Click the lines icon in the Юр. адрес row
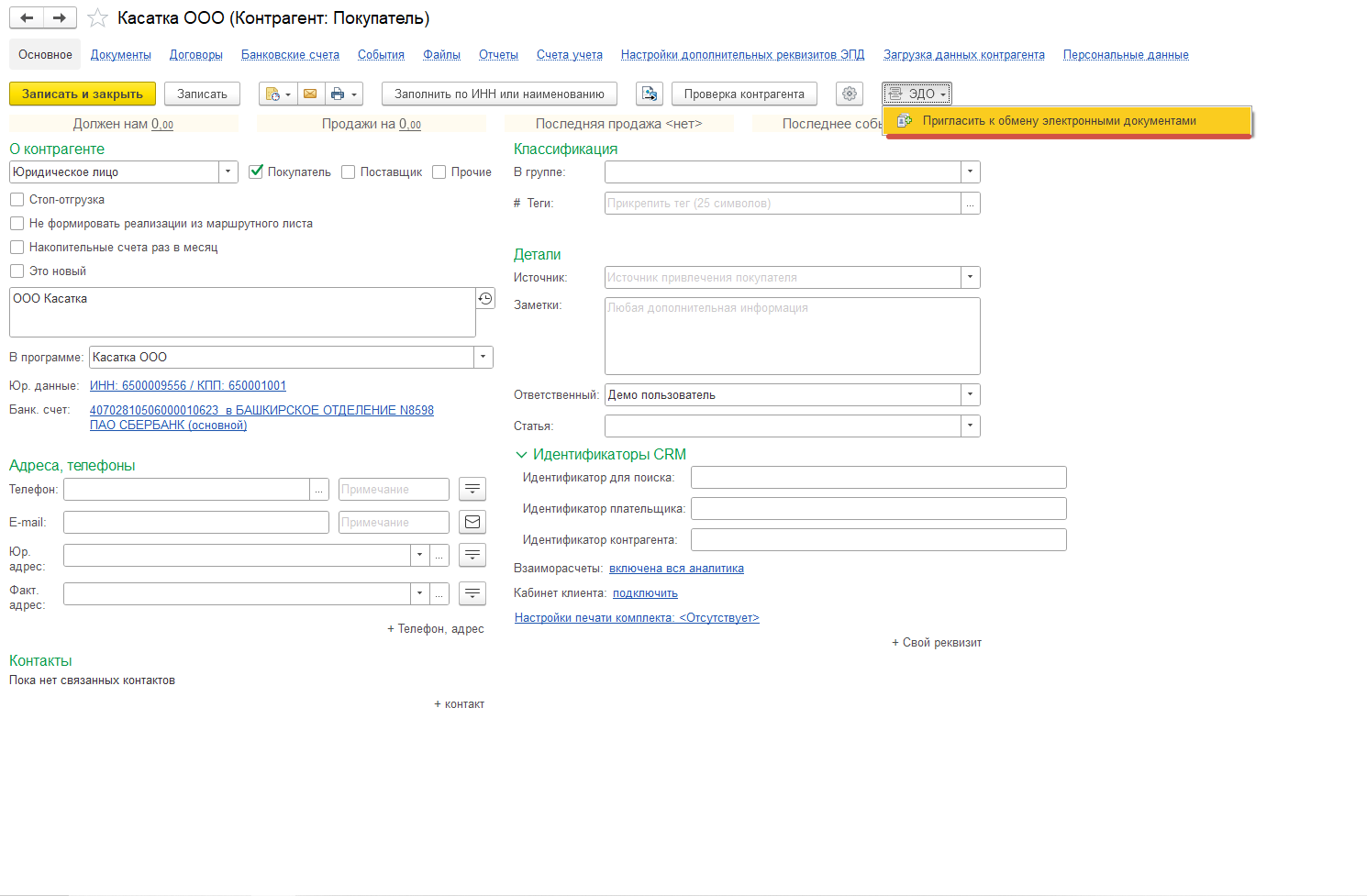Image resolution: width=1367 pixels, height=896 pixels. (472, 556)
